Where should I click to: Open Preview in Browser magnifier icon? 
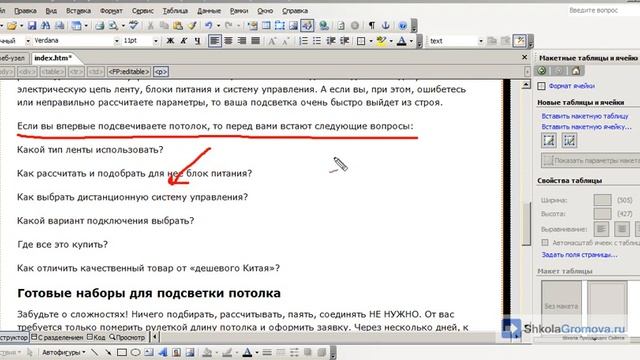(113, 26)
